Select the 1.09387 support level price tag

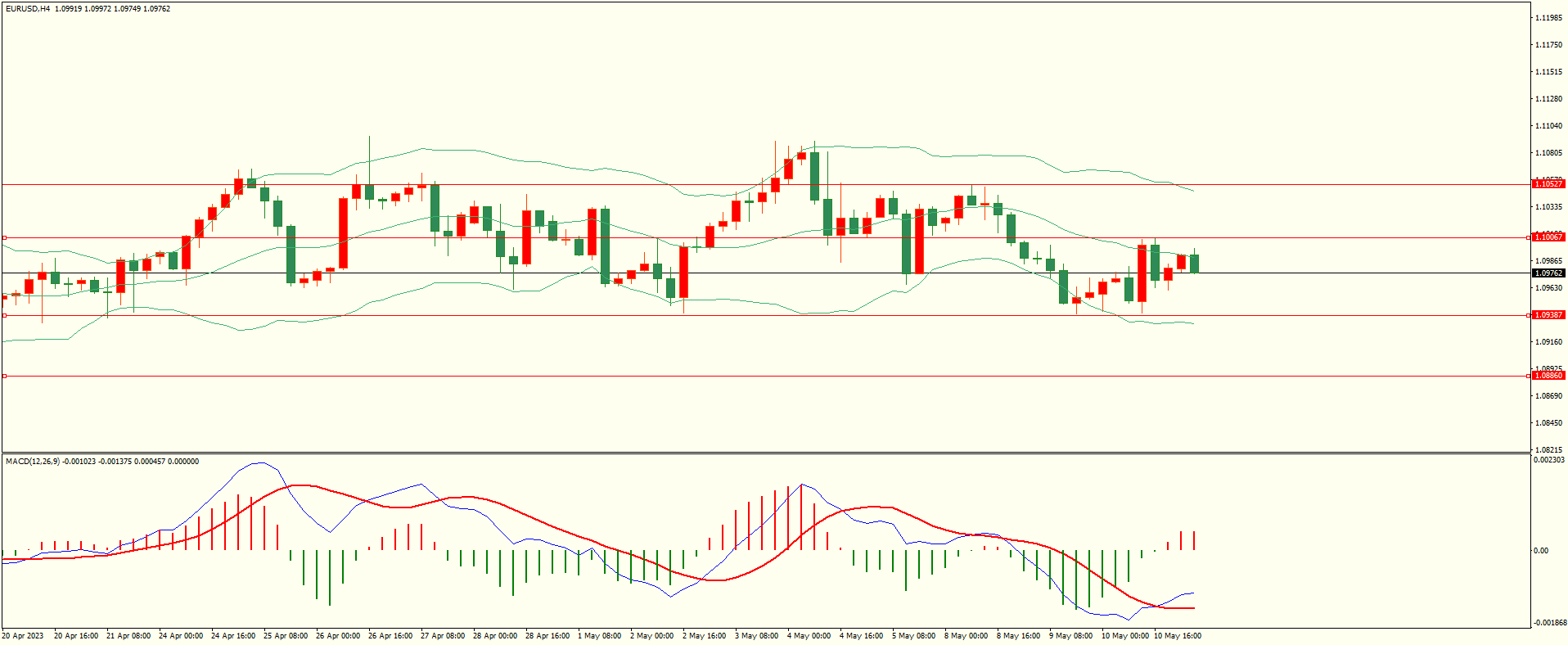click(x=1548, y=315)
